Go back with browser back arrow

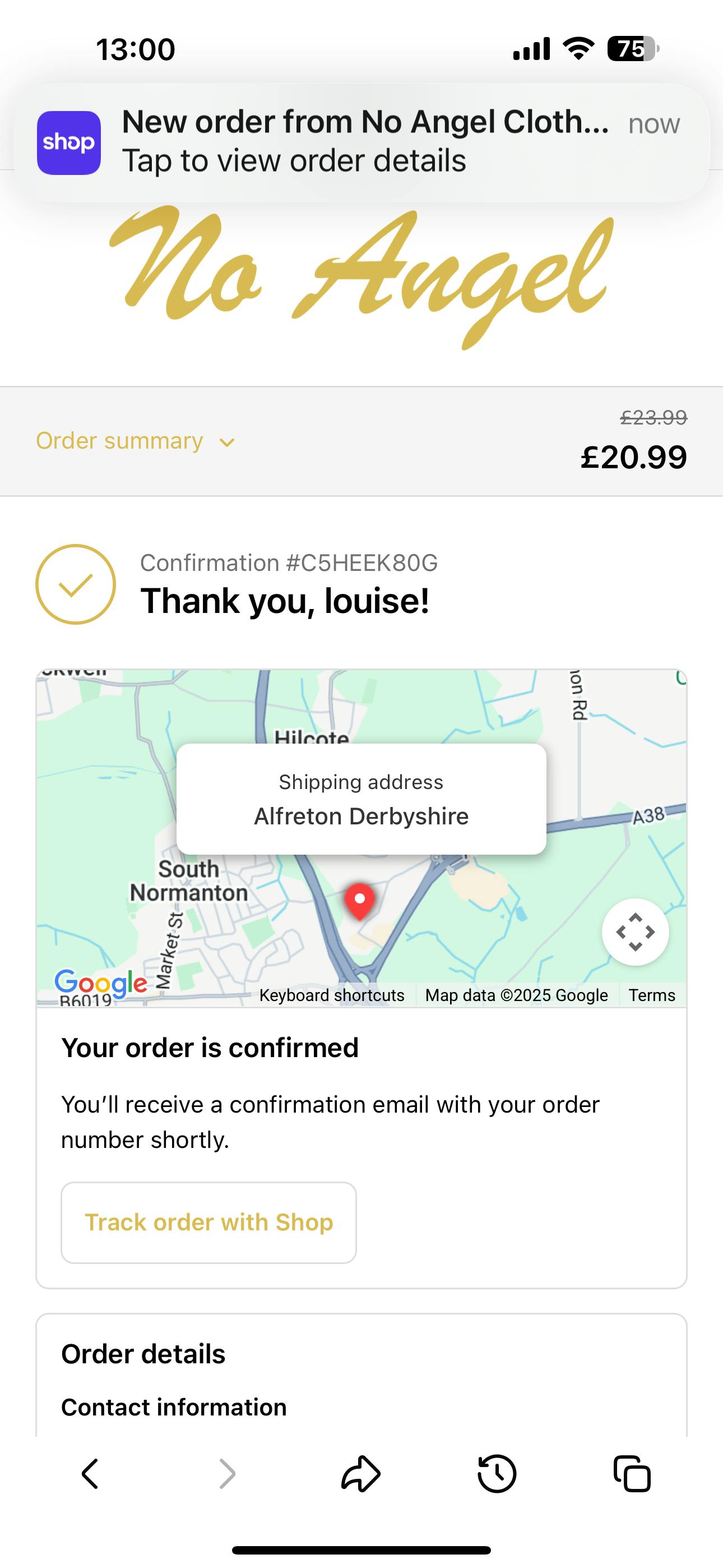pos(90,1474)
